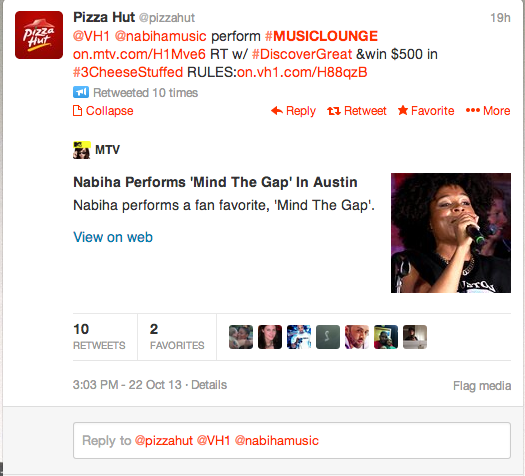Viewport: 525px width, 476px height.
Task: View the 2 Favorites list
Action: 177,336
